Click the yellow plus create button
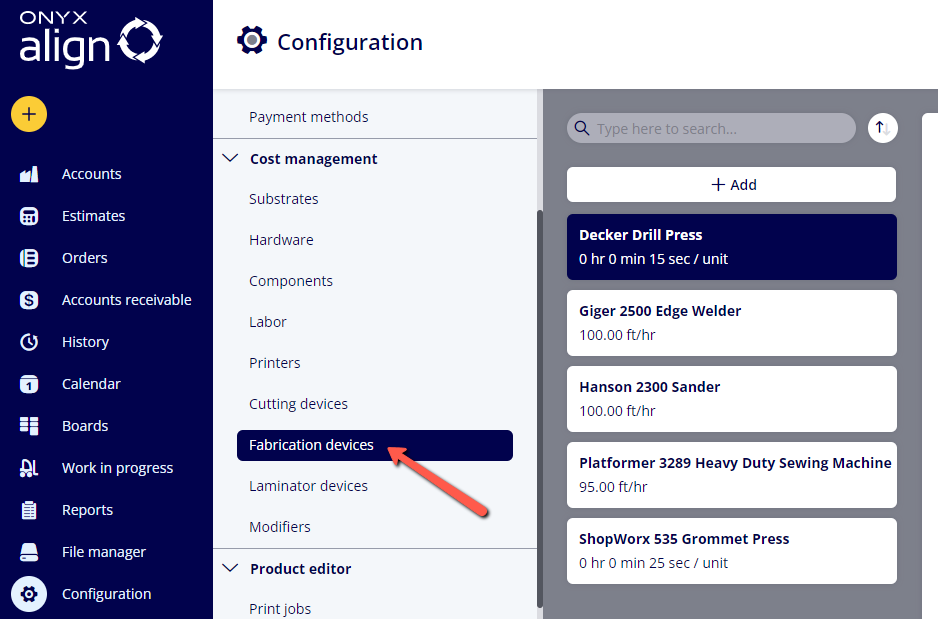 (29, 114)
